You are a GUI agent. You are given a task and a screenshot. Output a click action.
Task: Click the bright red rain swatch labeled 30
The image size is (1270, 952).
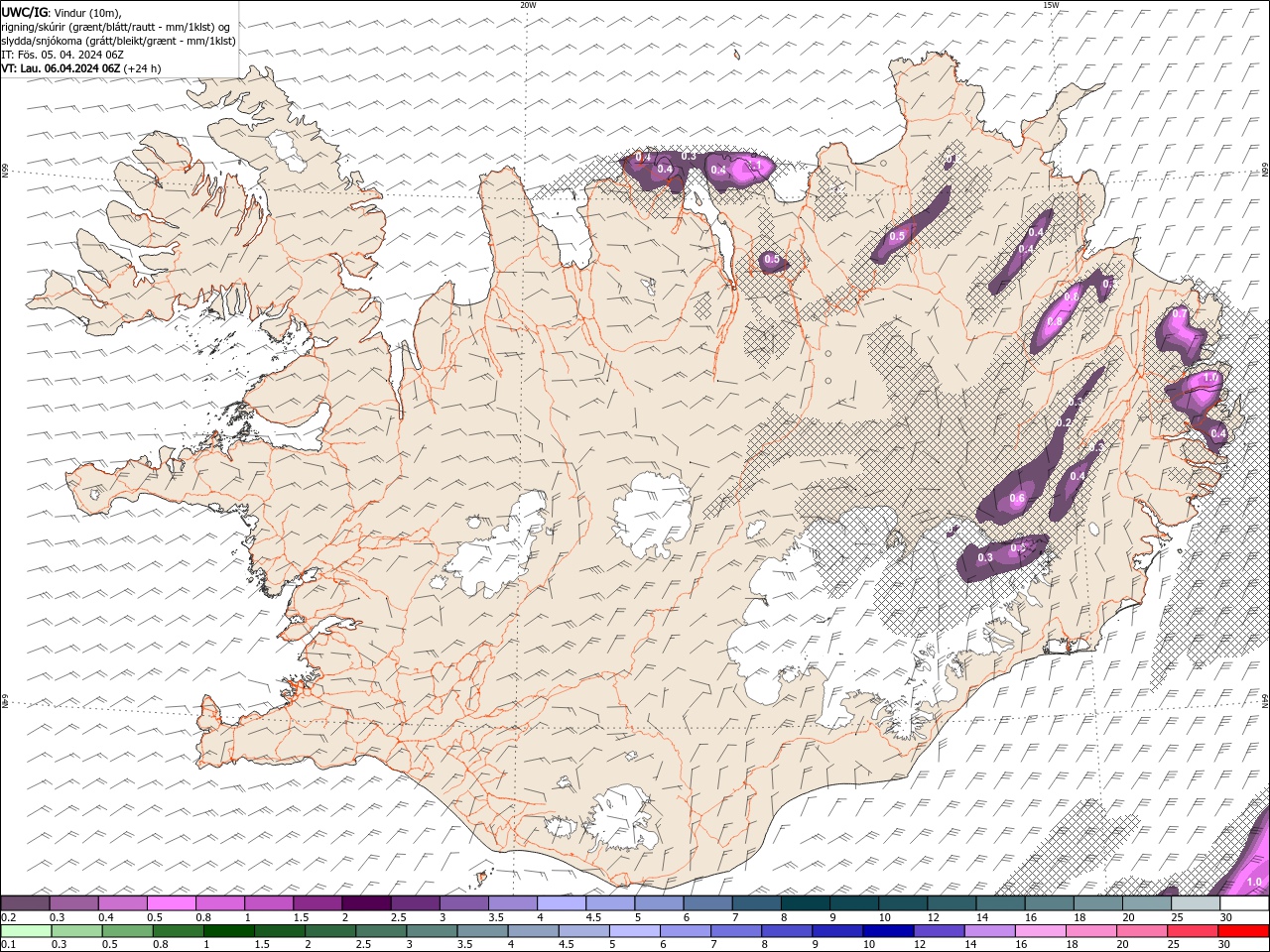(x=1244, y=931)
